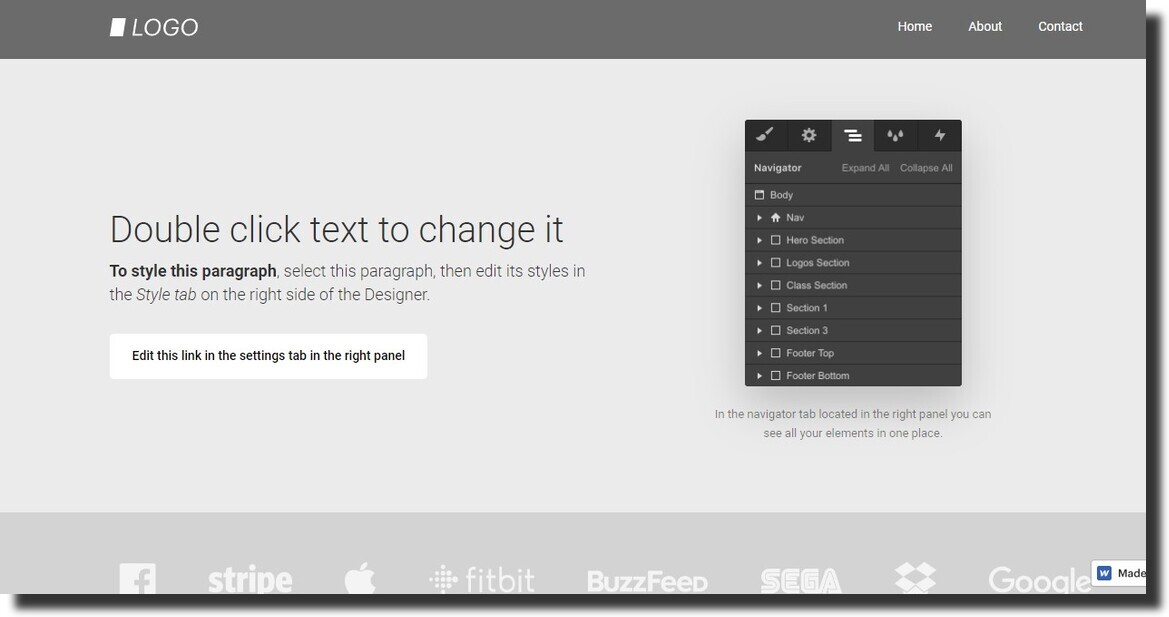Click the home icon beside Nav
Screen dimensions: 1169x617
coord(775,218)
